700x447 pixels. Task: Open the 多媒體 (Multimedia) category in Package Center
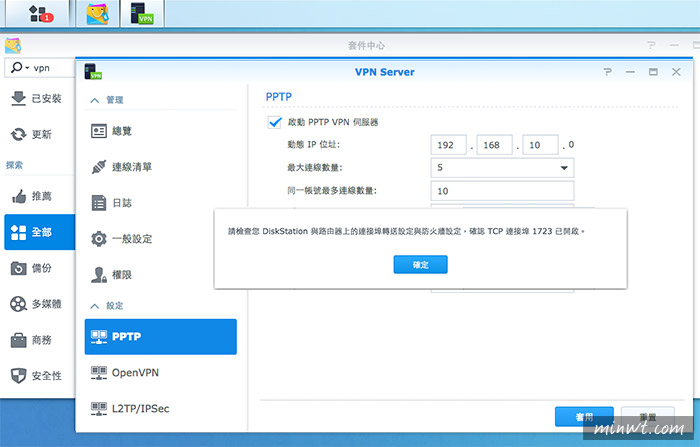(x=39, y=304)
